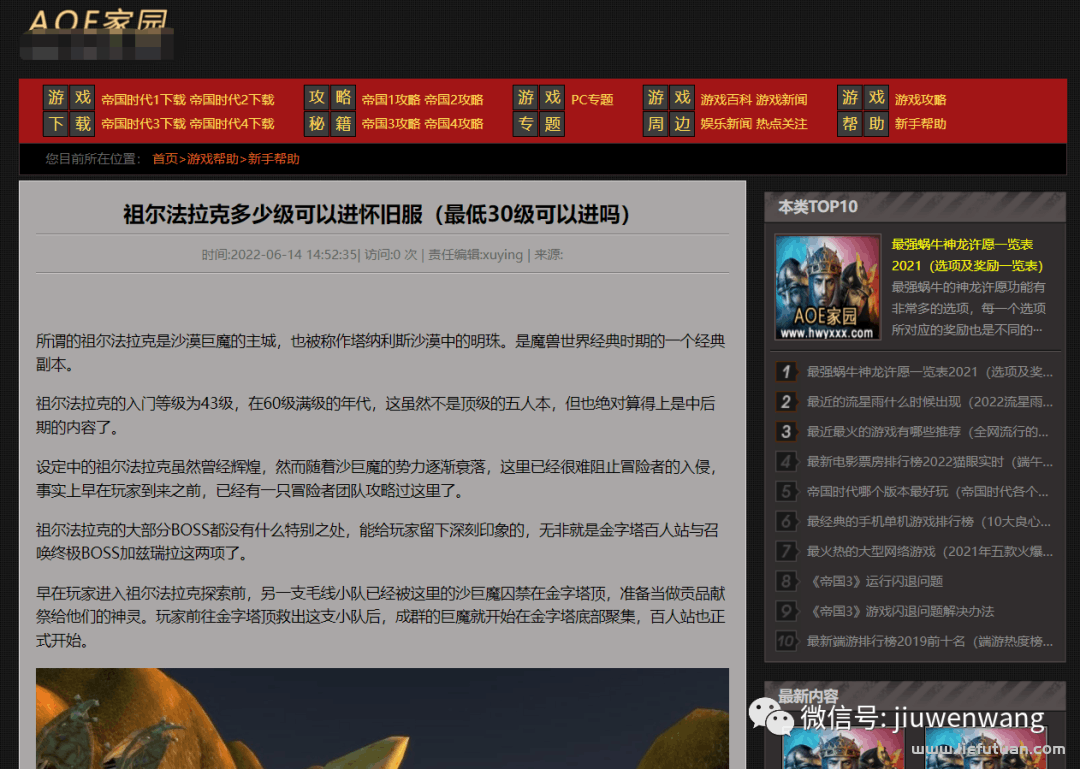Click rank 6 number badge in TOP10
The height and width of the screenshot is (769, 1080).
click(x=785, y=522)
